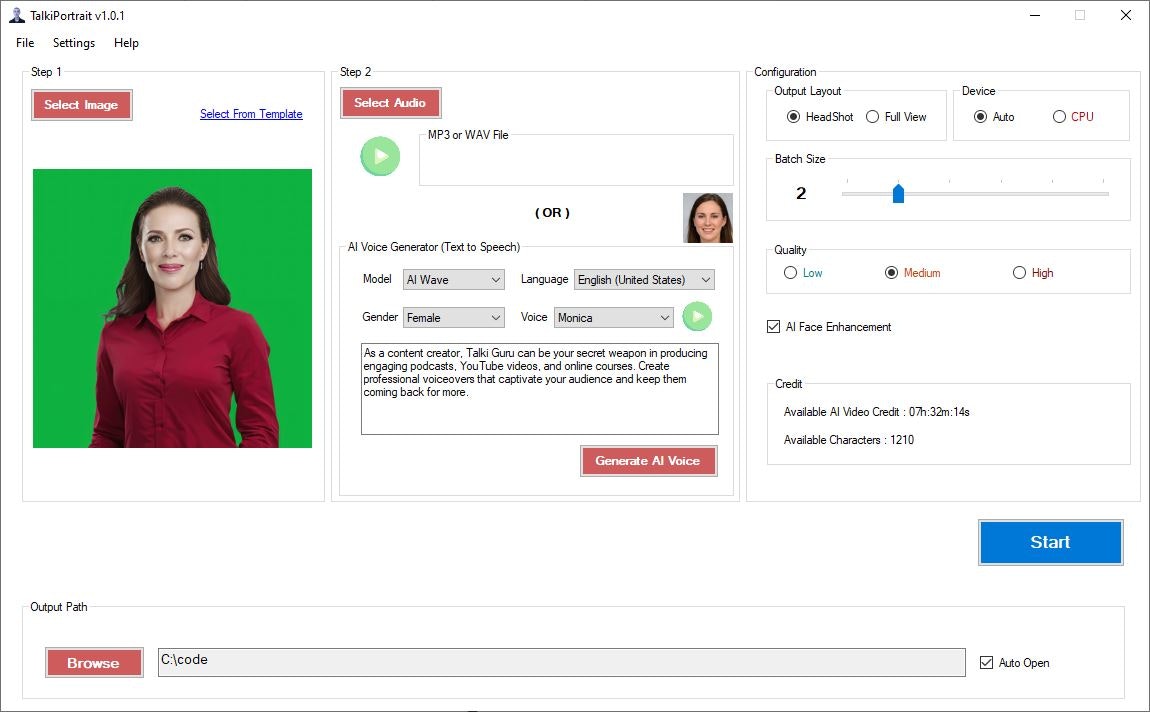This screenshot has height=712, width=1150.
Task: Open the Language dropdown
Action: [x=644, y=279]
